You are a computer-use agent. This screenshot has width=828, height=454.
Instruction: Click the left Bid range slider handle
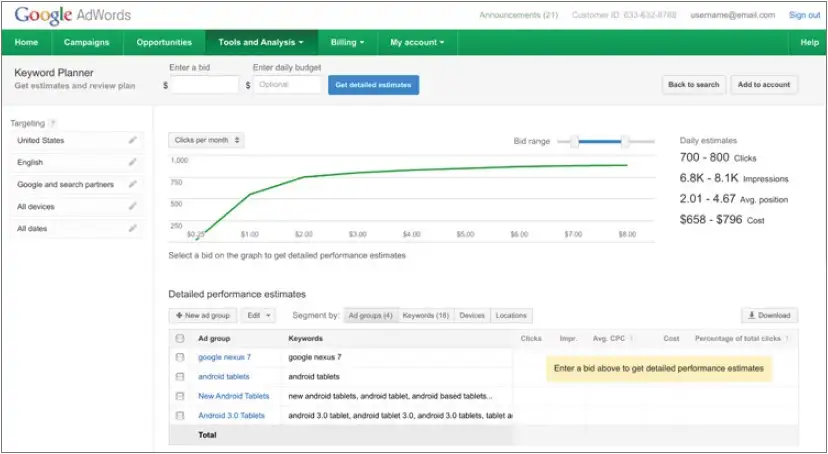click(x=575, y=141)
